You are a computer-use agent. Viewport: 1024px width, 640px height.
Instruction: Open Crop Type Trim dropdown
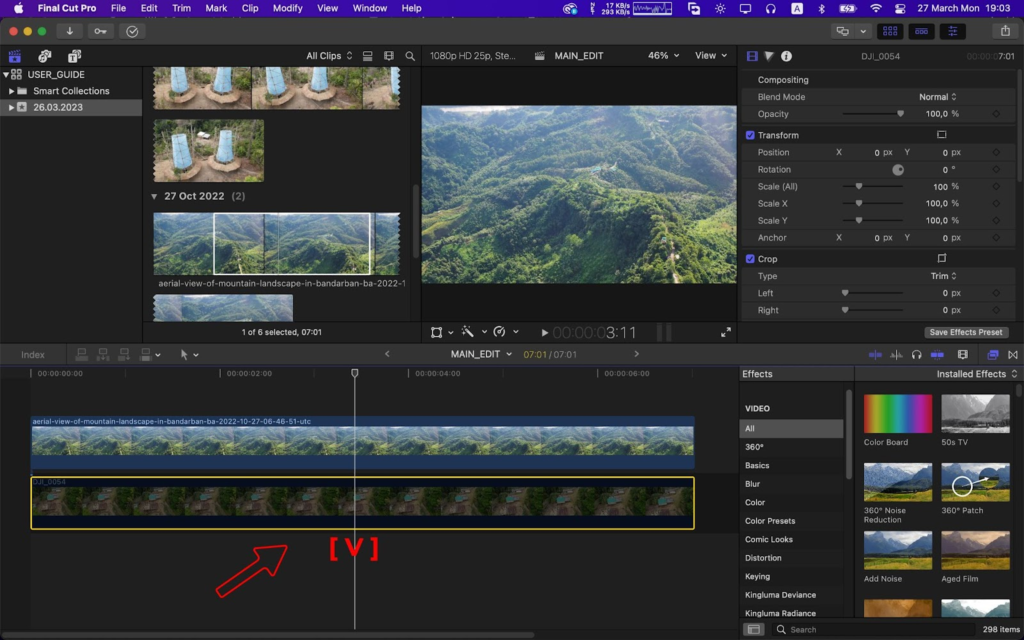click(x=943, y=276)
